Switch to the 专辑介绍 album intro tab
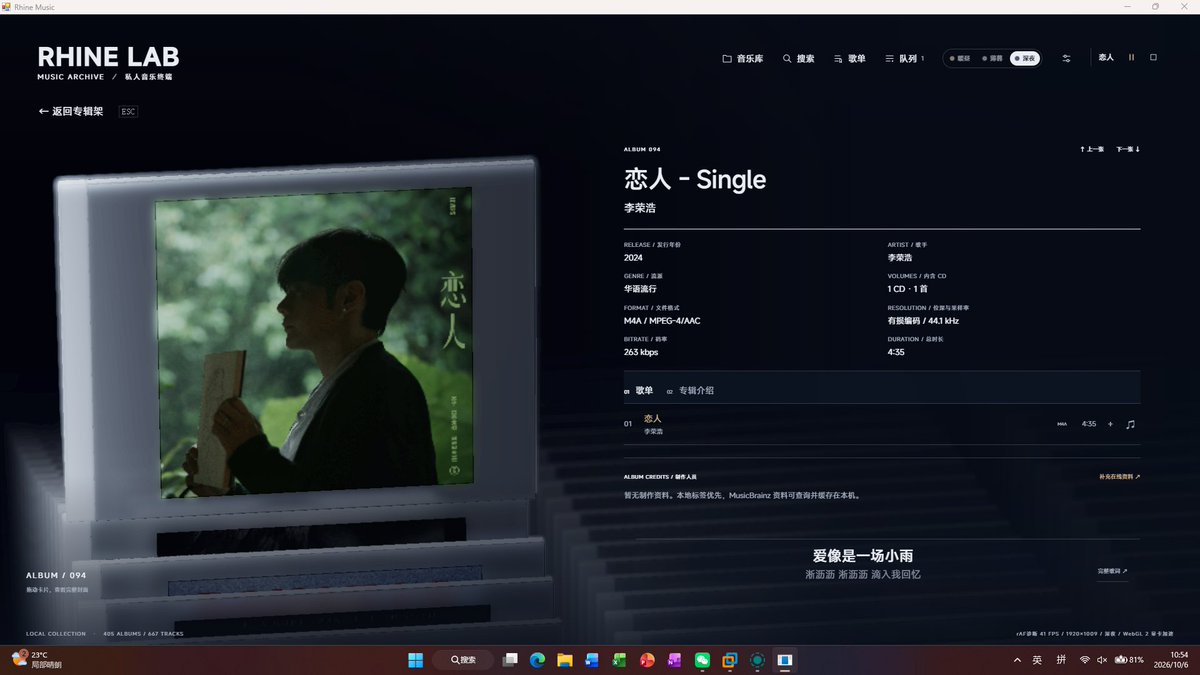The image size is (1200, 675). pos(690,391)
